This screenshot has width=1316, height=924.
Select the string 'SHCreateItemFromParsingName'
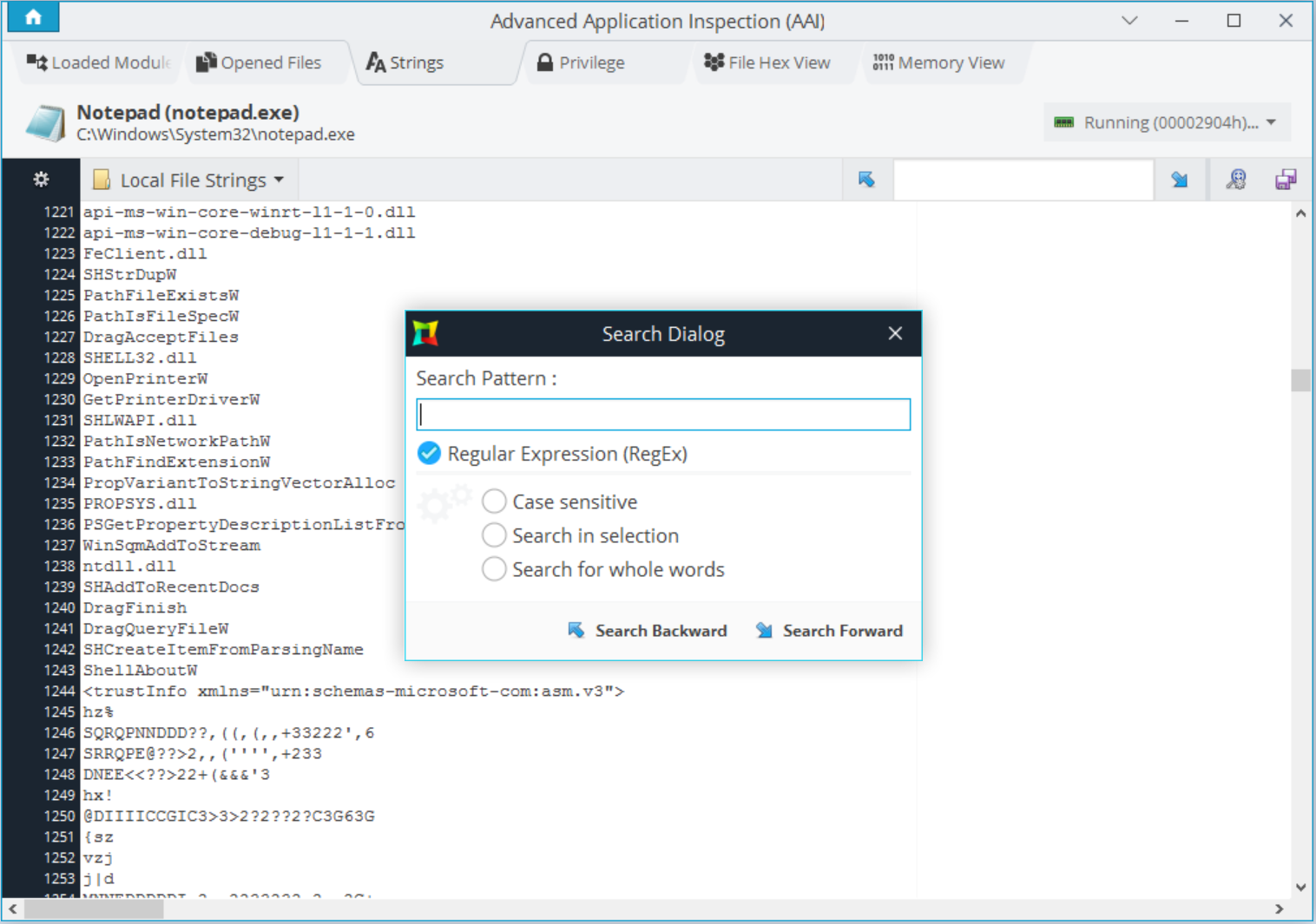[x=223, y=649]
